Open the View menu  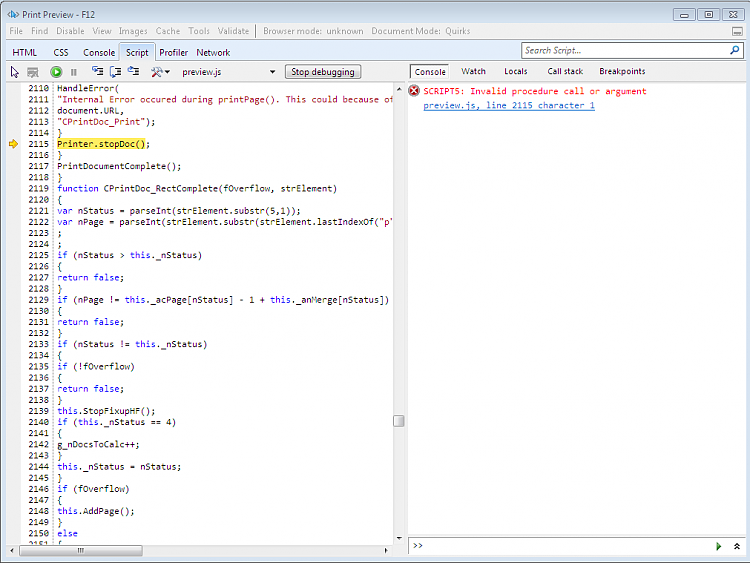pyautogui.click(x=102, y=31)
